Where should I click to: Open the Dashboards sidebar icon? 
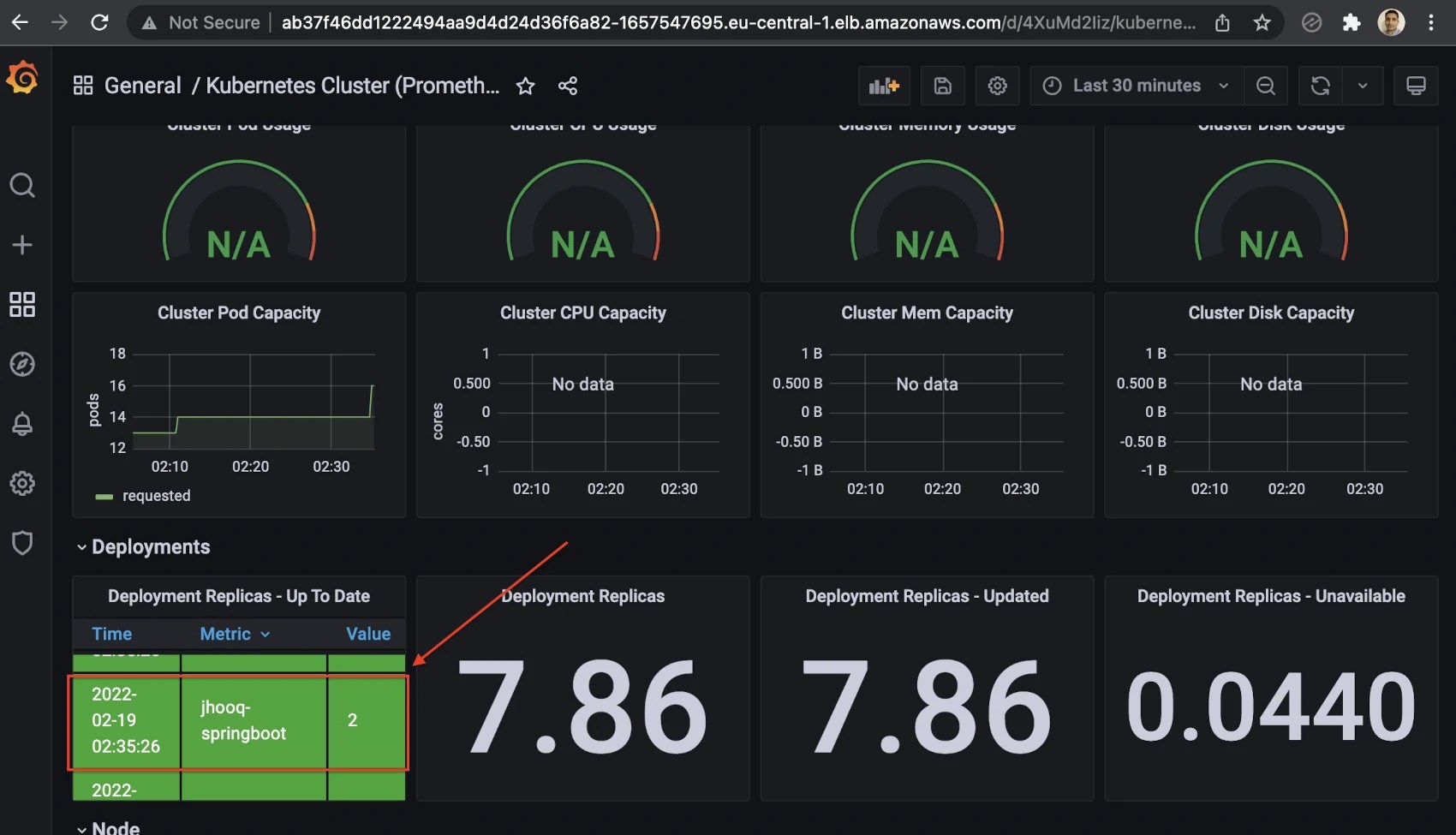[x=21, y=304]
